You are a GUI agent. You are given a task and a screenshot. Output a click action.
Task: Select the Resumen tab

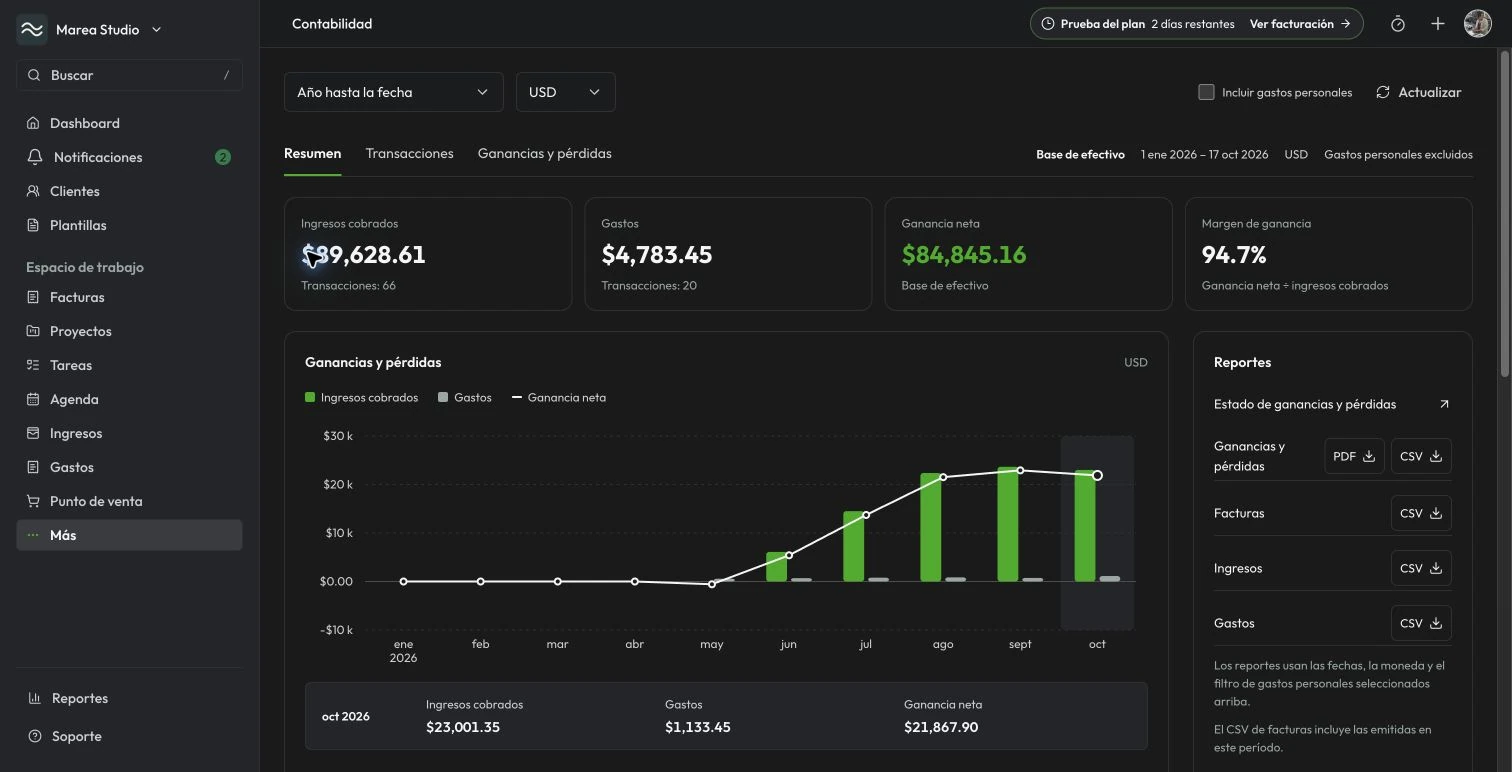(312, 154)
